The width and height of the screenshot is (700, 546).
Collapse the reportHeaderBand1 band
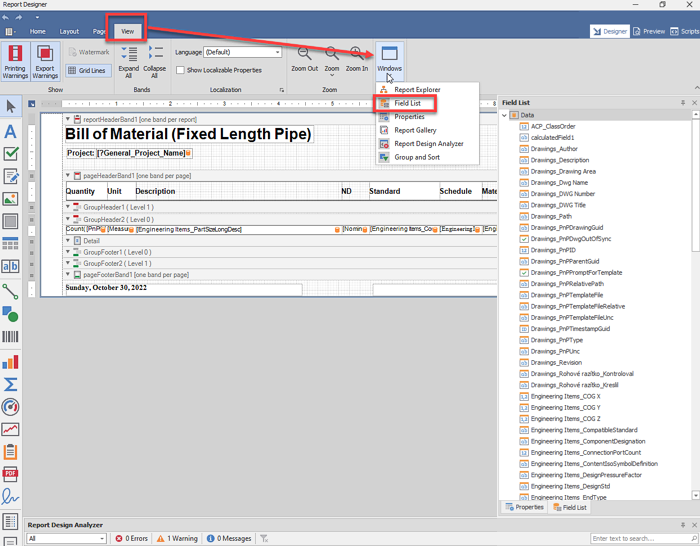pyautogui.click(x=68, y=119)
